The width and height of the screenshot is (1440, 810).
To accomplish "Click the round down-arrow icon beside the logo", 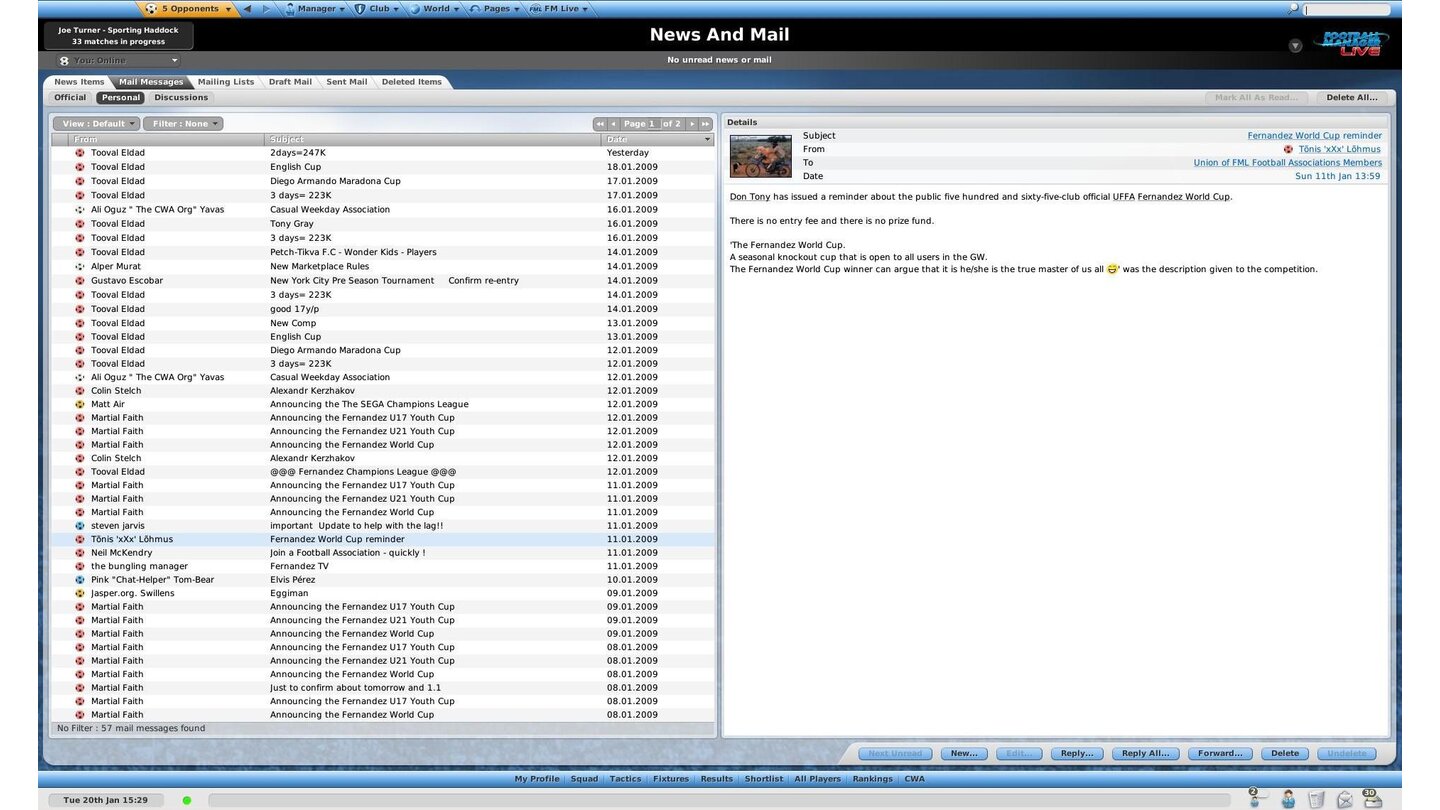I will pyautogui.click(x=1295, y=45).
